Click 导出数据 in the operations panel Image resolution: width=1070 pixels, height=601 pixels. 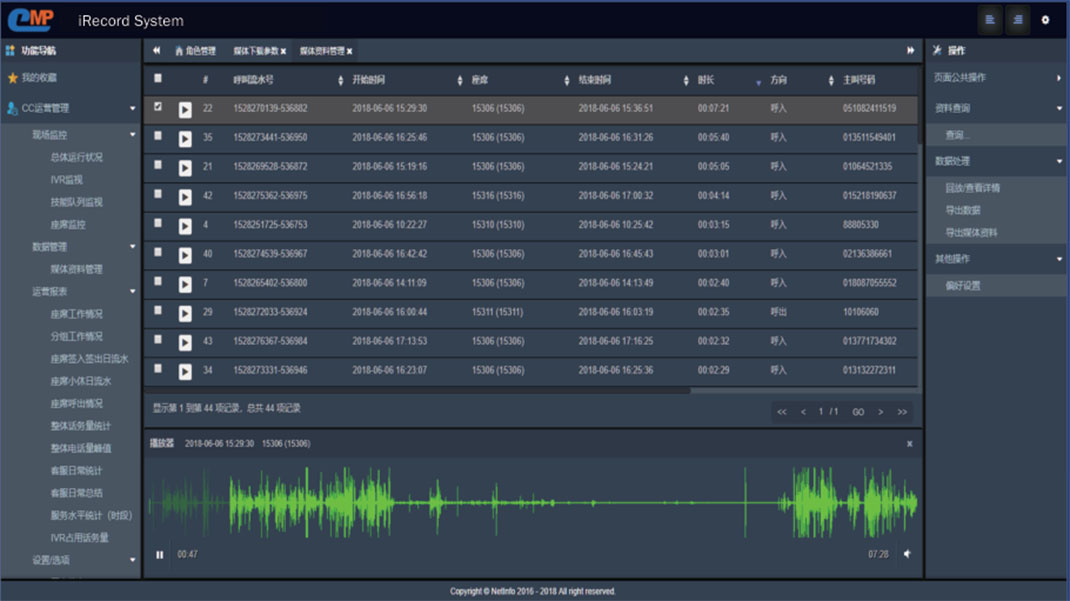tap(963, 210)
